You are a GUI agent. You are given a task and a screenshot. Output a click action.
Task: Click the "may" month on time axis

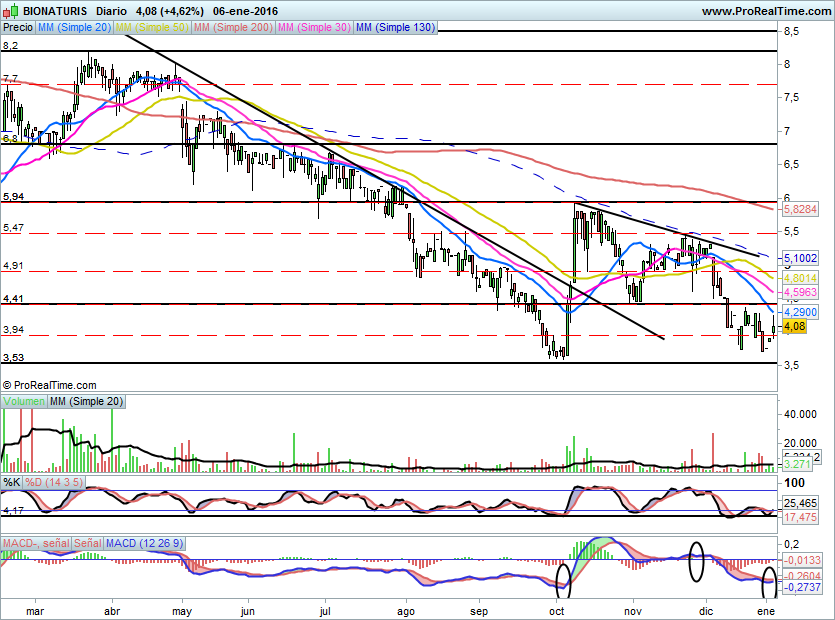click(182, 611)
